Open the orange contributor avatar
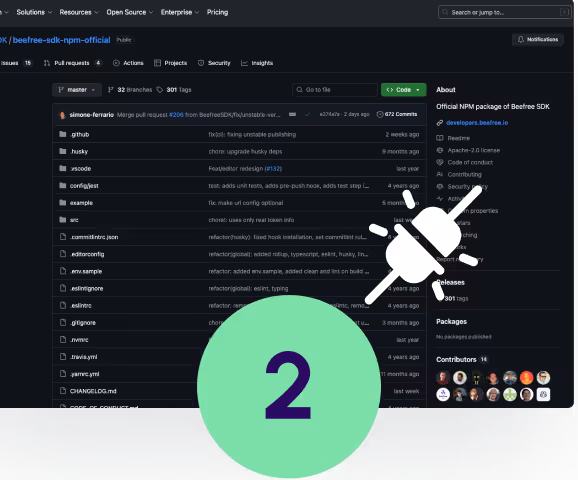Image resolution: width=578 pixels, height=480 pixels. (x=526, y=378)
